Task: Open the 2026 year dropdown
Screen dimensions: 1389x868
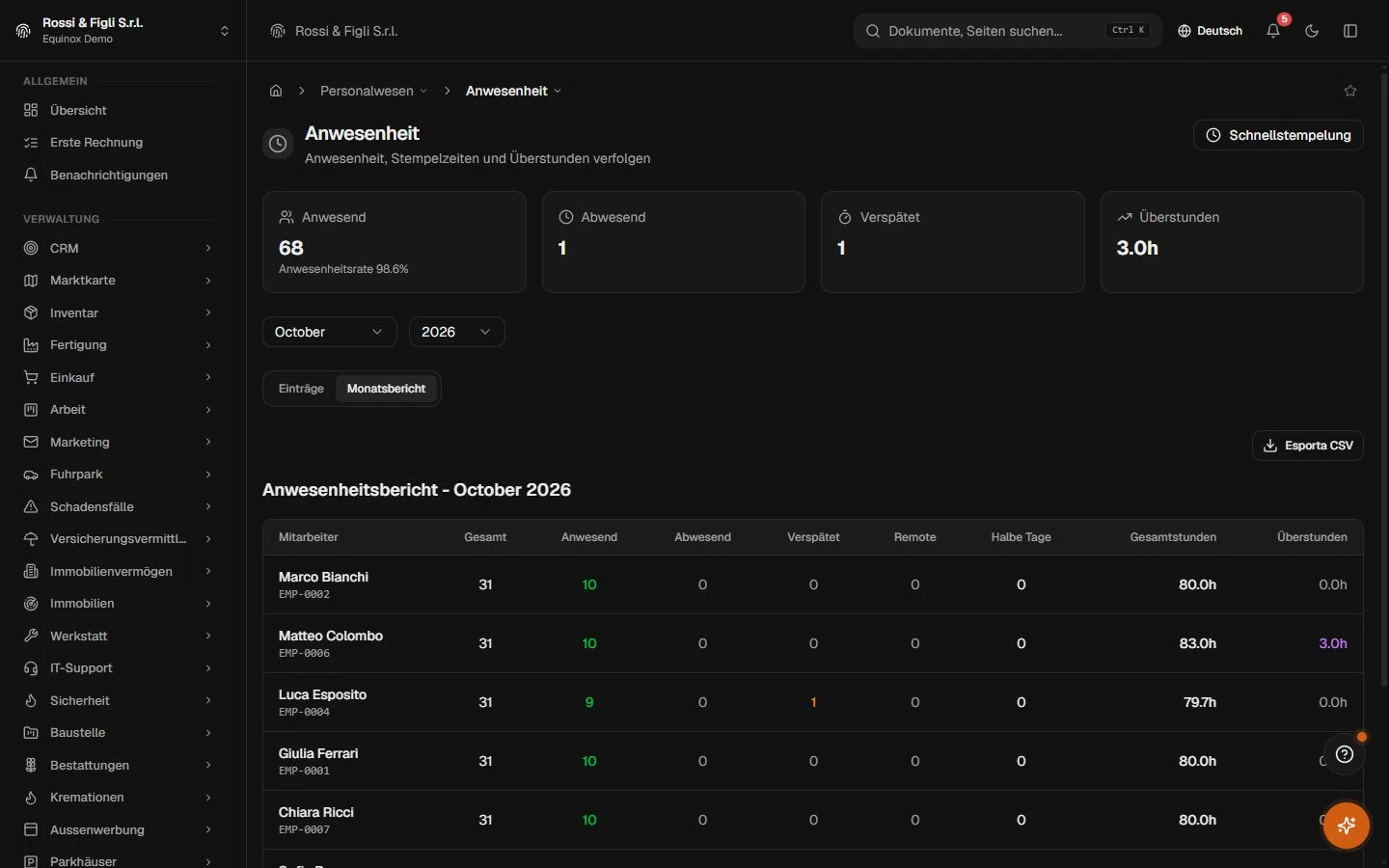Action: pos(456,332)
